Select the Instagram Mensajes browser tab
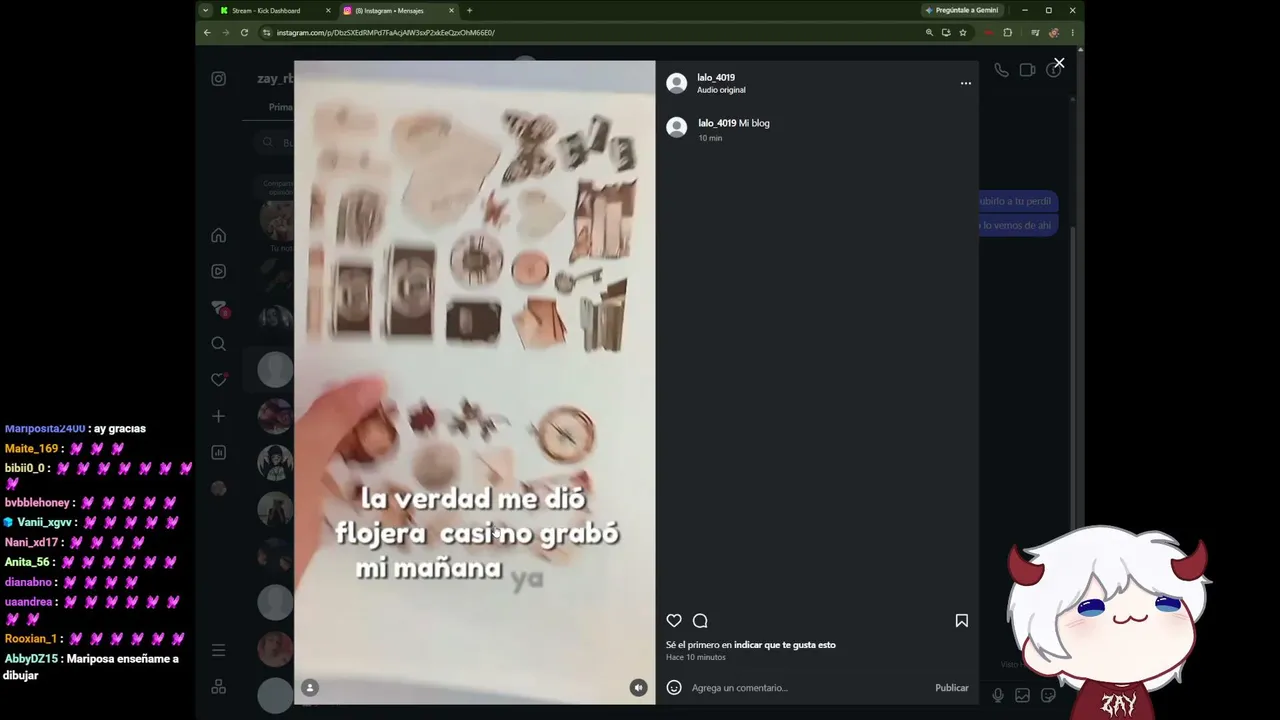Viewport: 1280px width, 720px height. click(x=398, y=11)
